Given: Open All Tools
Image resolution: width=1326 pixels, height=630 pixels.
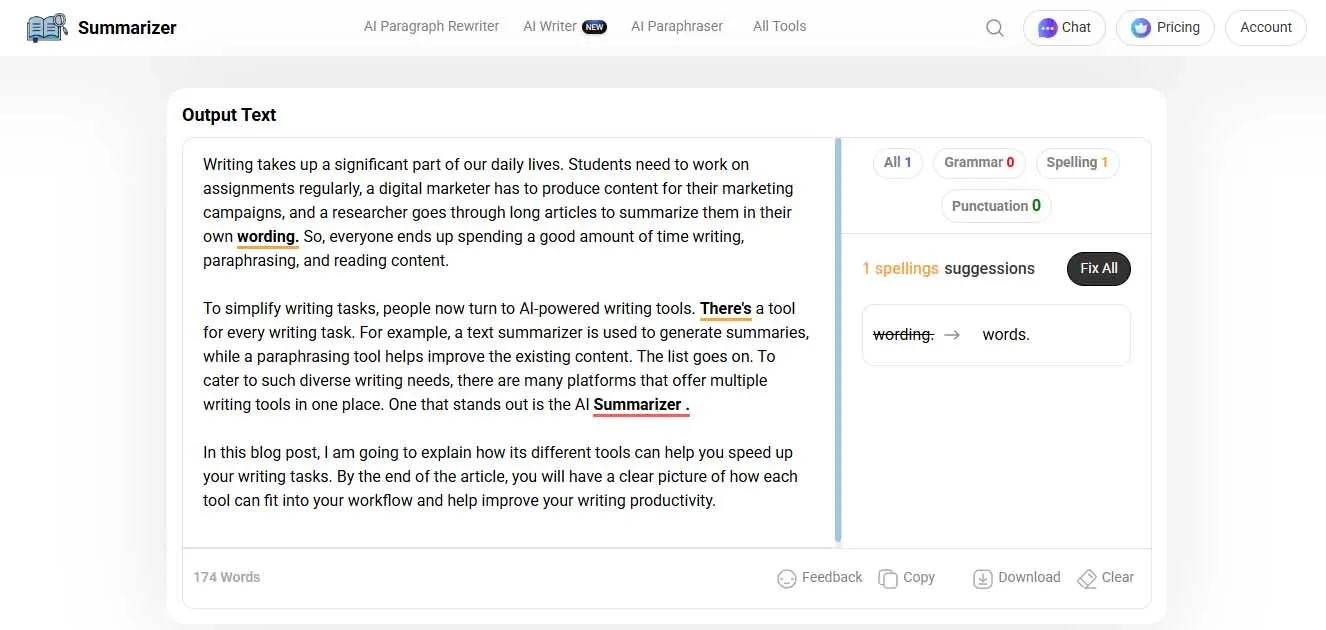Looking at the screenshot, I should pos(779,26).
